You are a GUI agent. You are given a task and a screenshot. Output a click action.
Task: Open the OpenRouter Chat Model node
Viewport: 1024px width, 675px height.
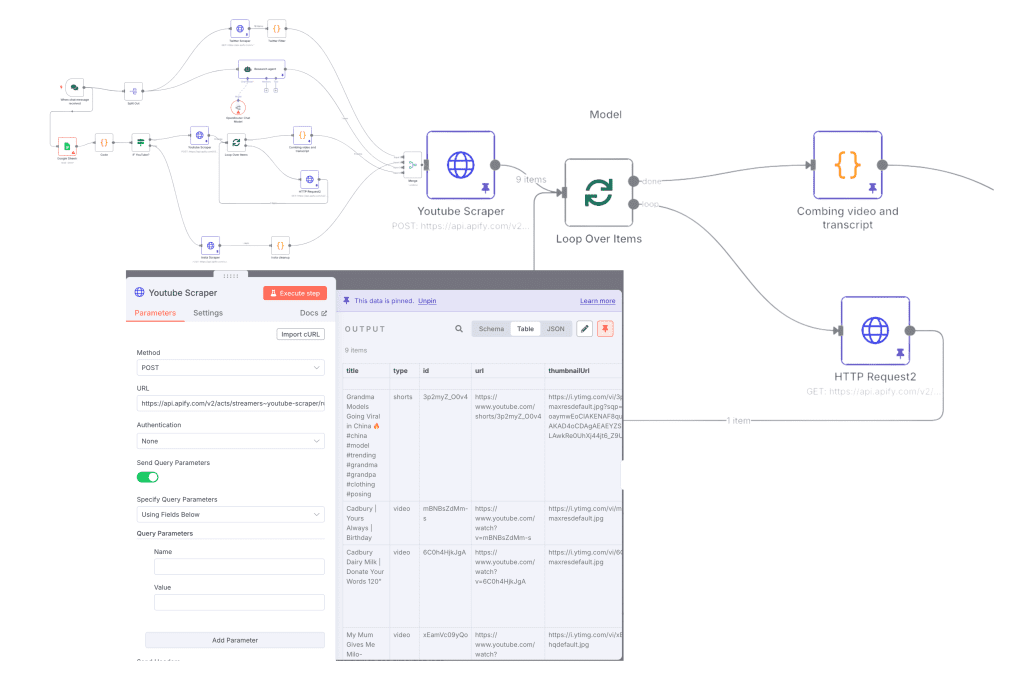238,108
